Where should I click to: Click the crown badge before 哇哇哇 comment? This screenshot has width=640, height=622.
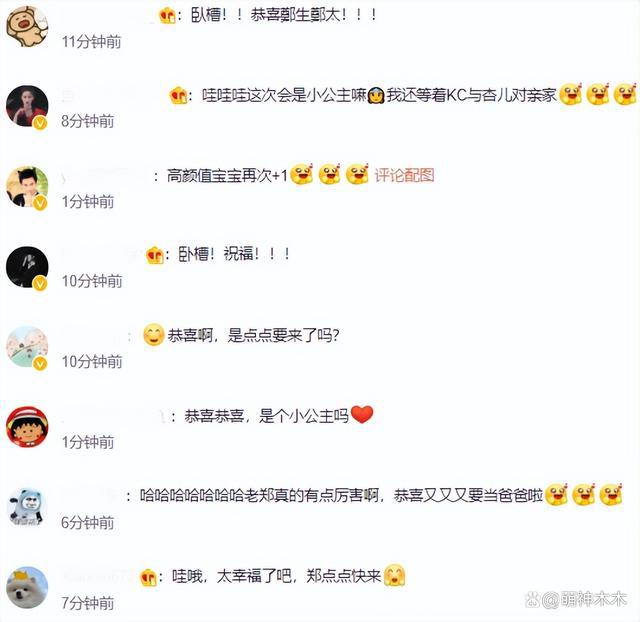(178, 96)
